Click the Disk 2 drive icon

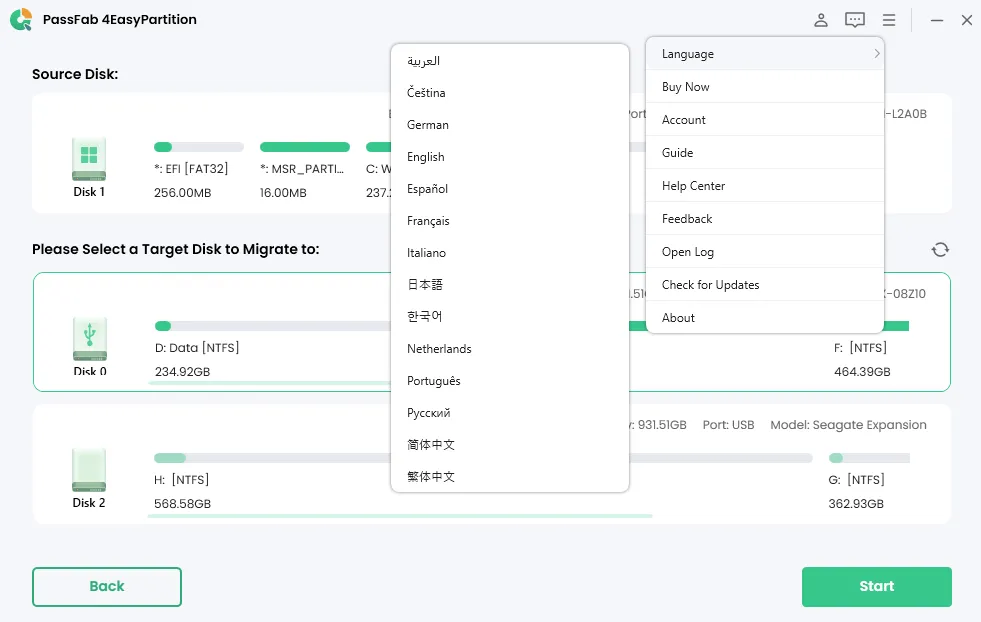pyautogui.click(x=89, y=469)
